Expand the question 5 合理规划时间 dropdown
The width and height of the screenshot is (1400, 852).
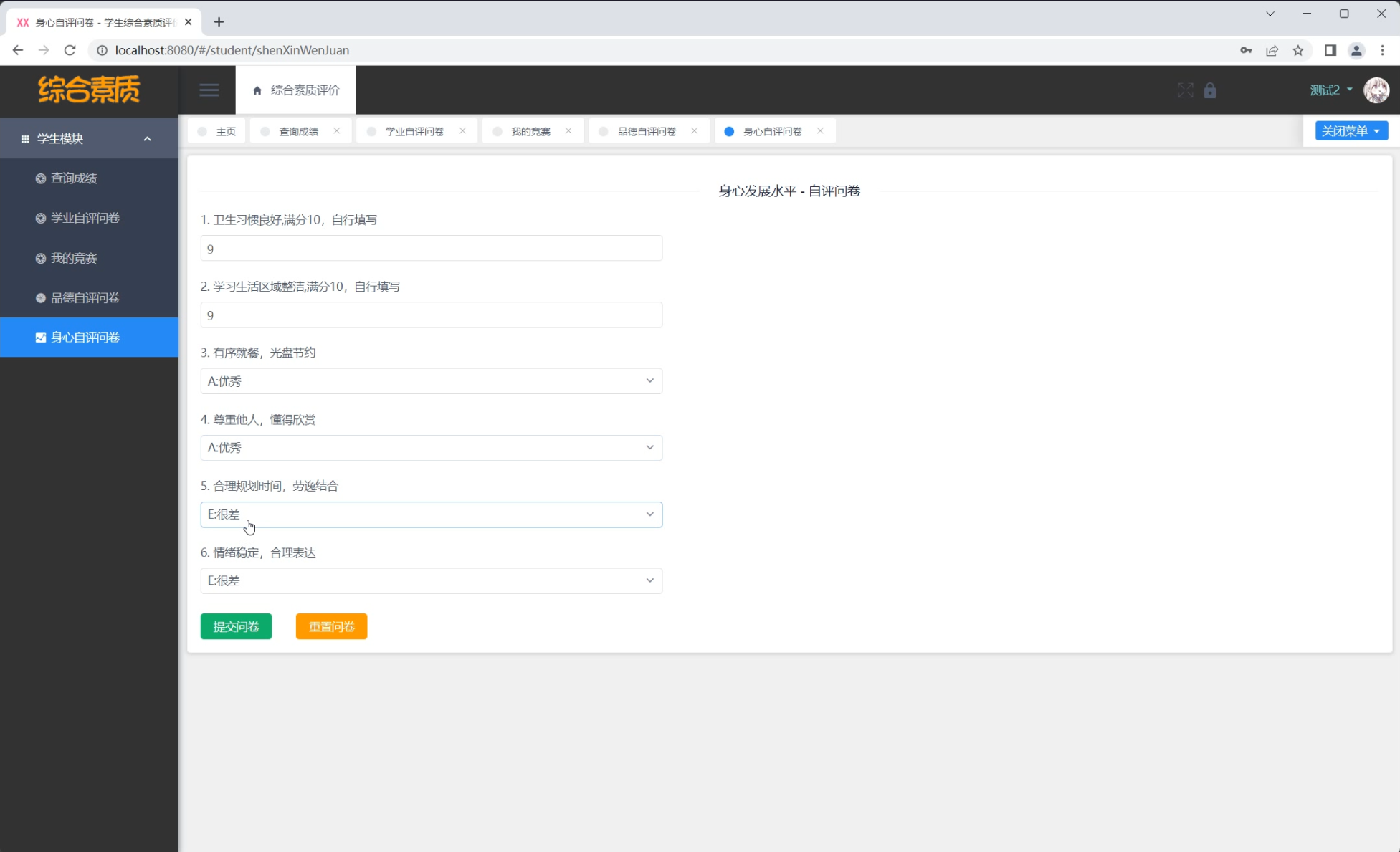(x=431, y=514)
